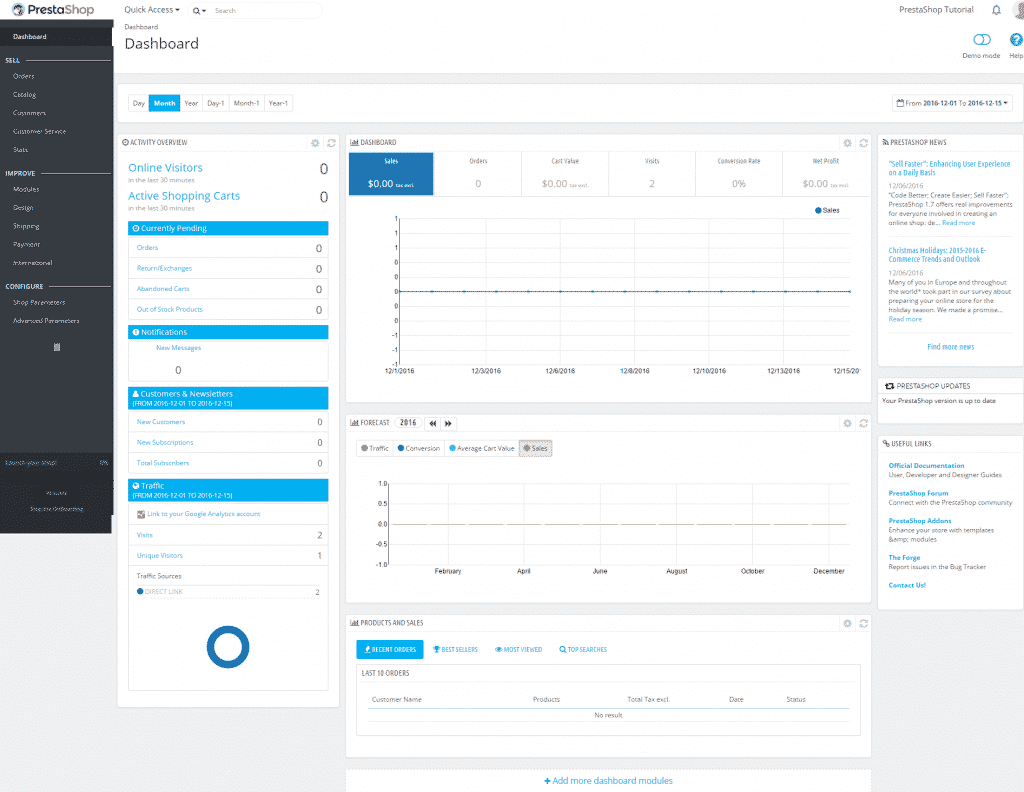Click the Forecast panel gear icon

(x=848, y=422)
